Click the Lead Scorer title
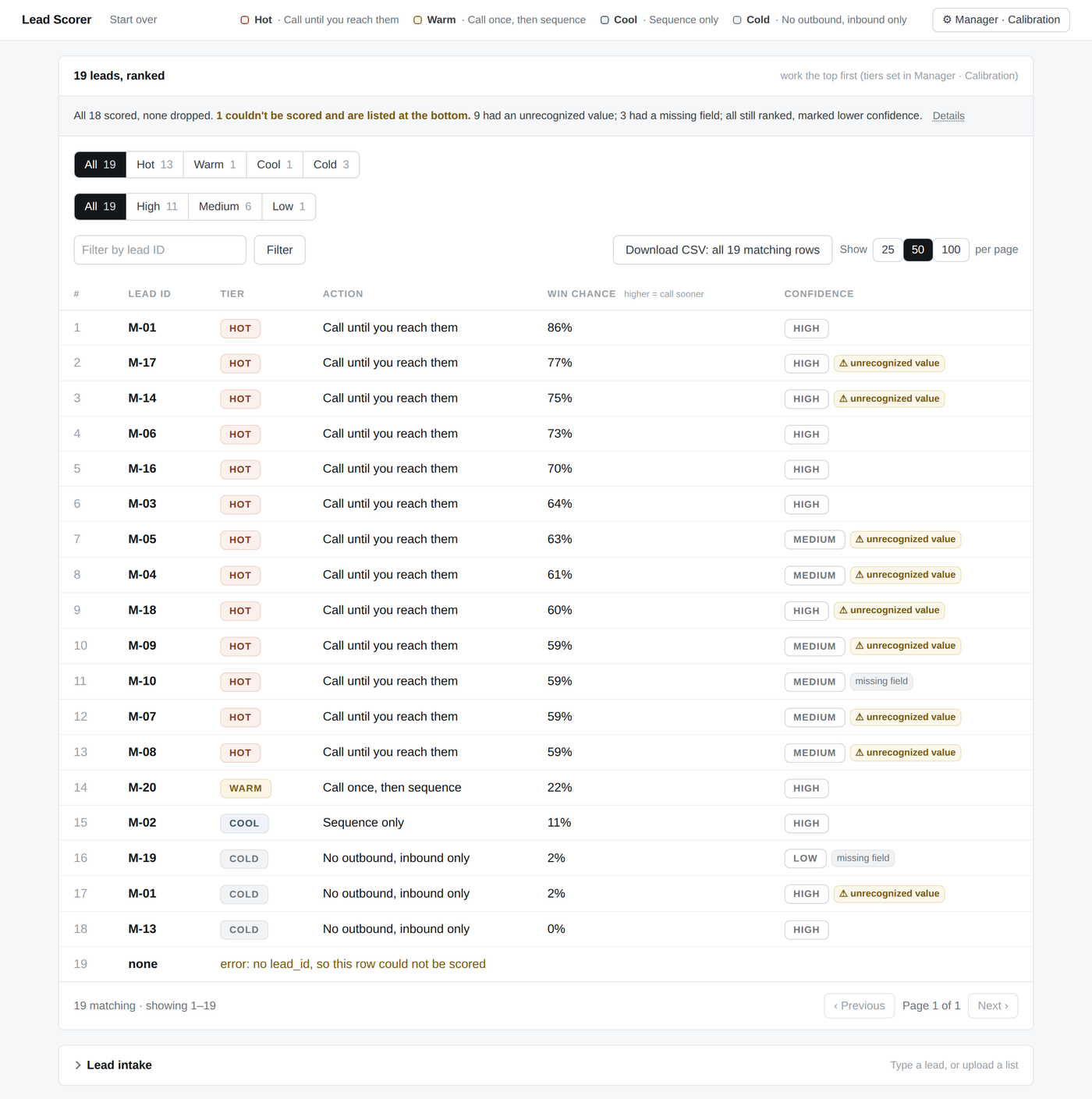This screenshot has height=1099, width=1092. [x=56, y=19]
